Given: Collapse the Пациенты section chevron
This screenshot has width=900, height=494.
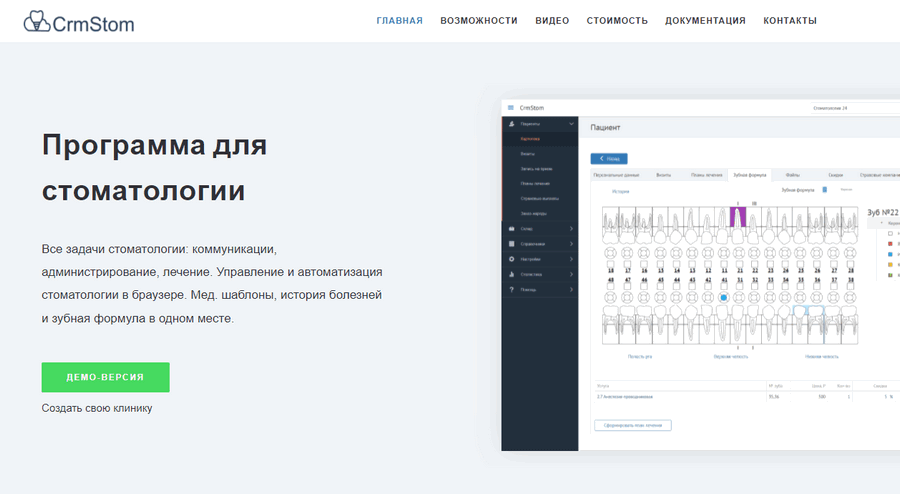Looking at the screenshot, I should [x=571, y=123].
